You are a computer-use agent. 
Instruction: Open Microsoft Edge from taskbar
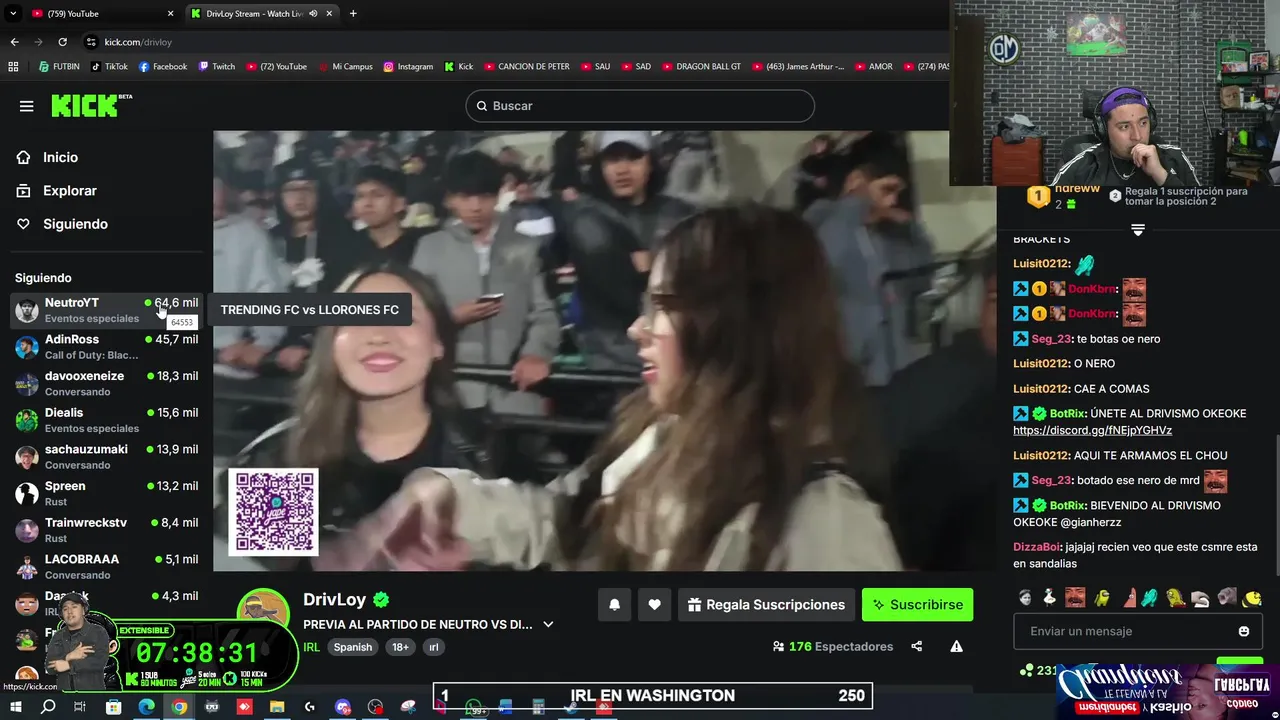[x=146, y=707]
